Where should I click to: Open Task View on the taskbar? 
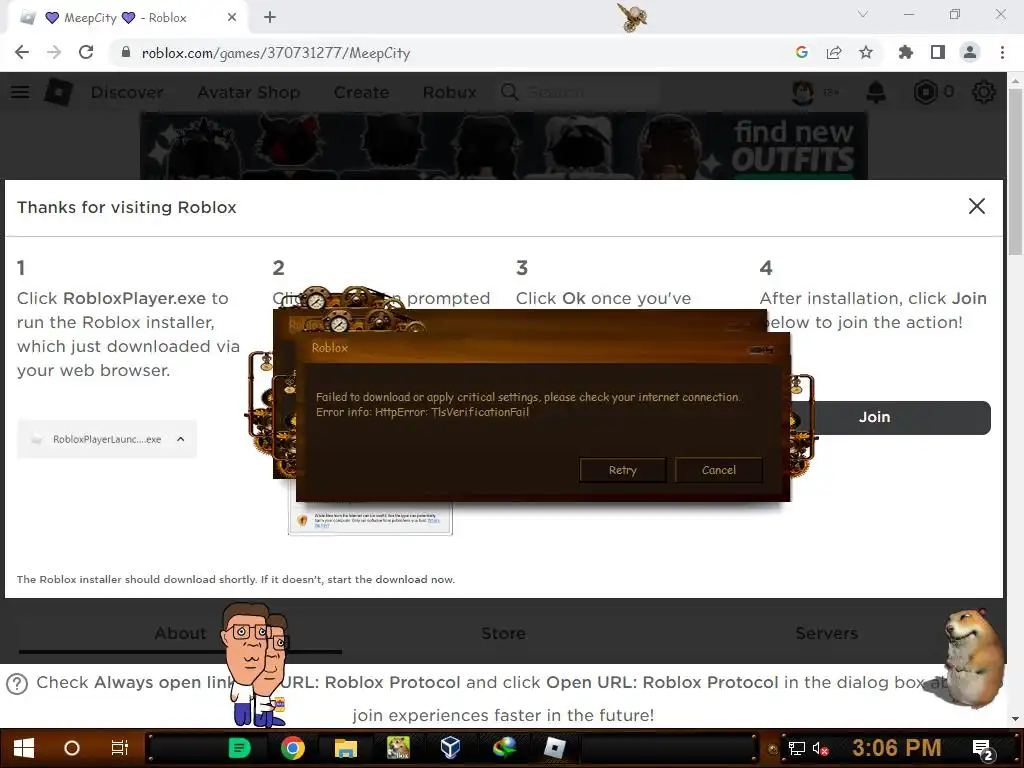click(x=120, y=748)
